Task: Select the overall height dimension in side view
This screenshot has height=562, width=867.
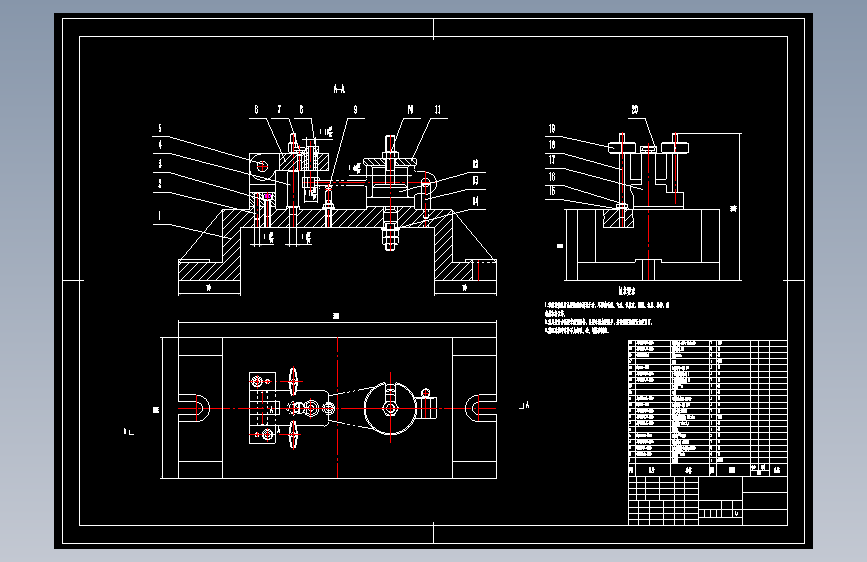Action: pos(734,209)
